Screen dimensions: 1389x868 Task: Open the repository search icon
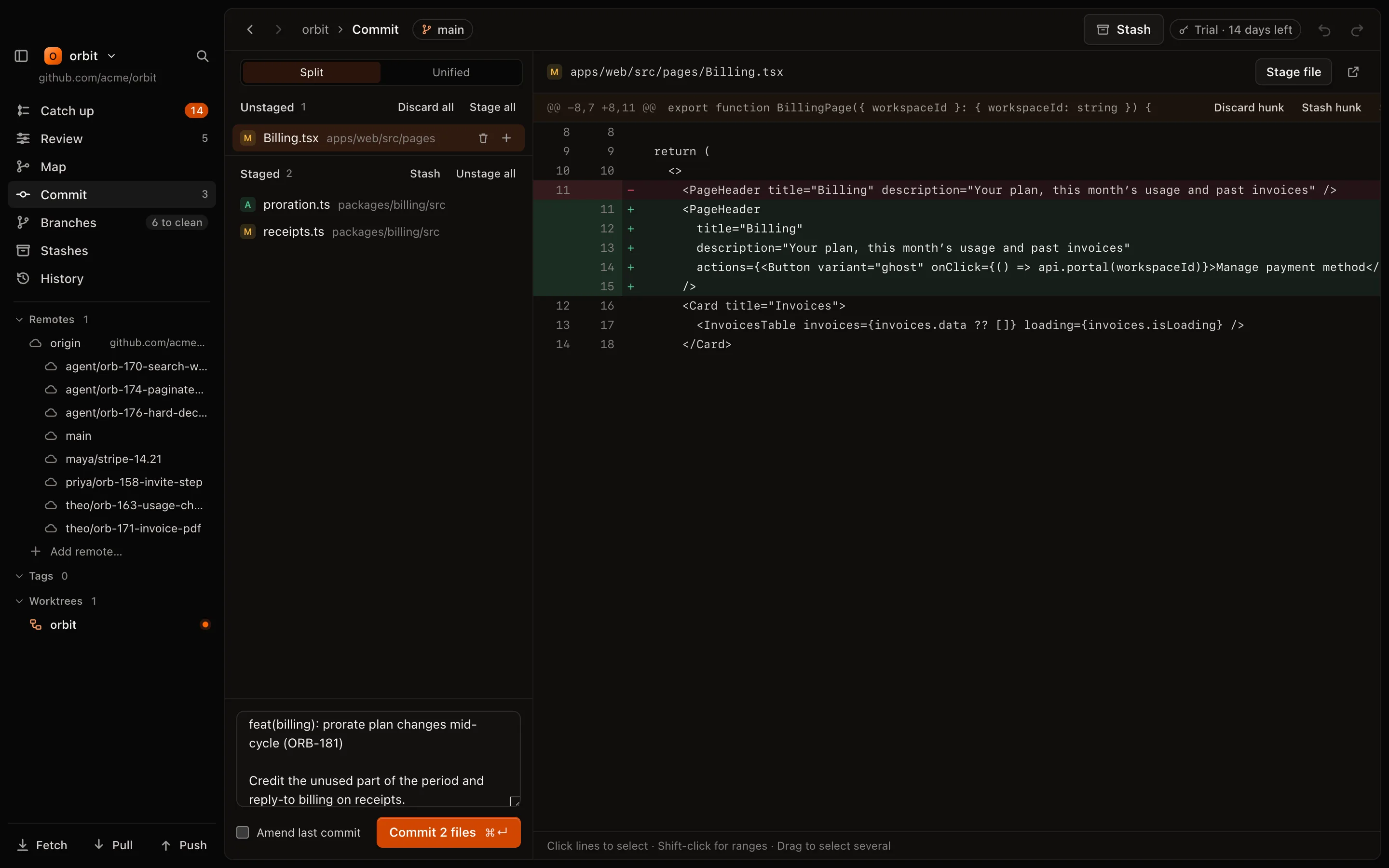pos(202,55)
